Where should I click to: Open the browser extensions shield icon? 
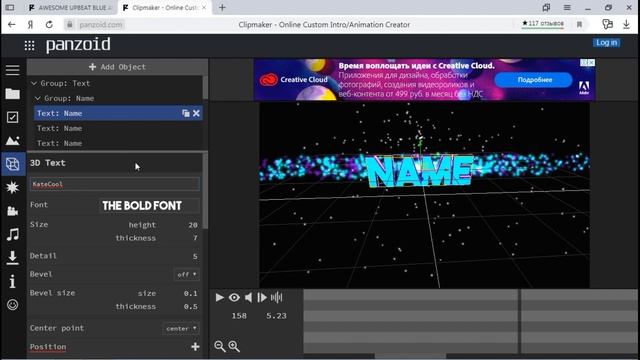(x=607, y=24)
